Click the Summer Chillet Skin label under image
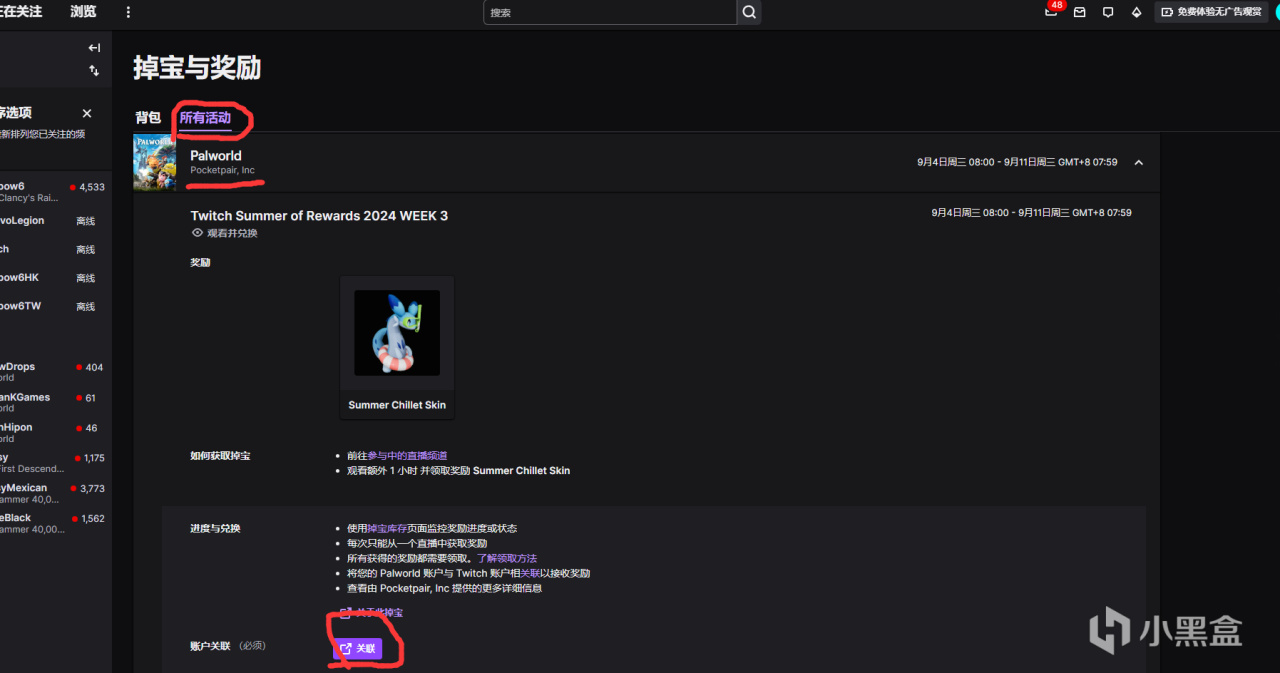Screen dimensions: 1280x673 pyautogui.click(x=397, y=405)
